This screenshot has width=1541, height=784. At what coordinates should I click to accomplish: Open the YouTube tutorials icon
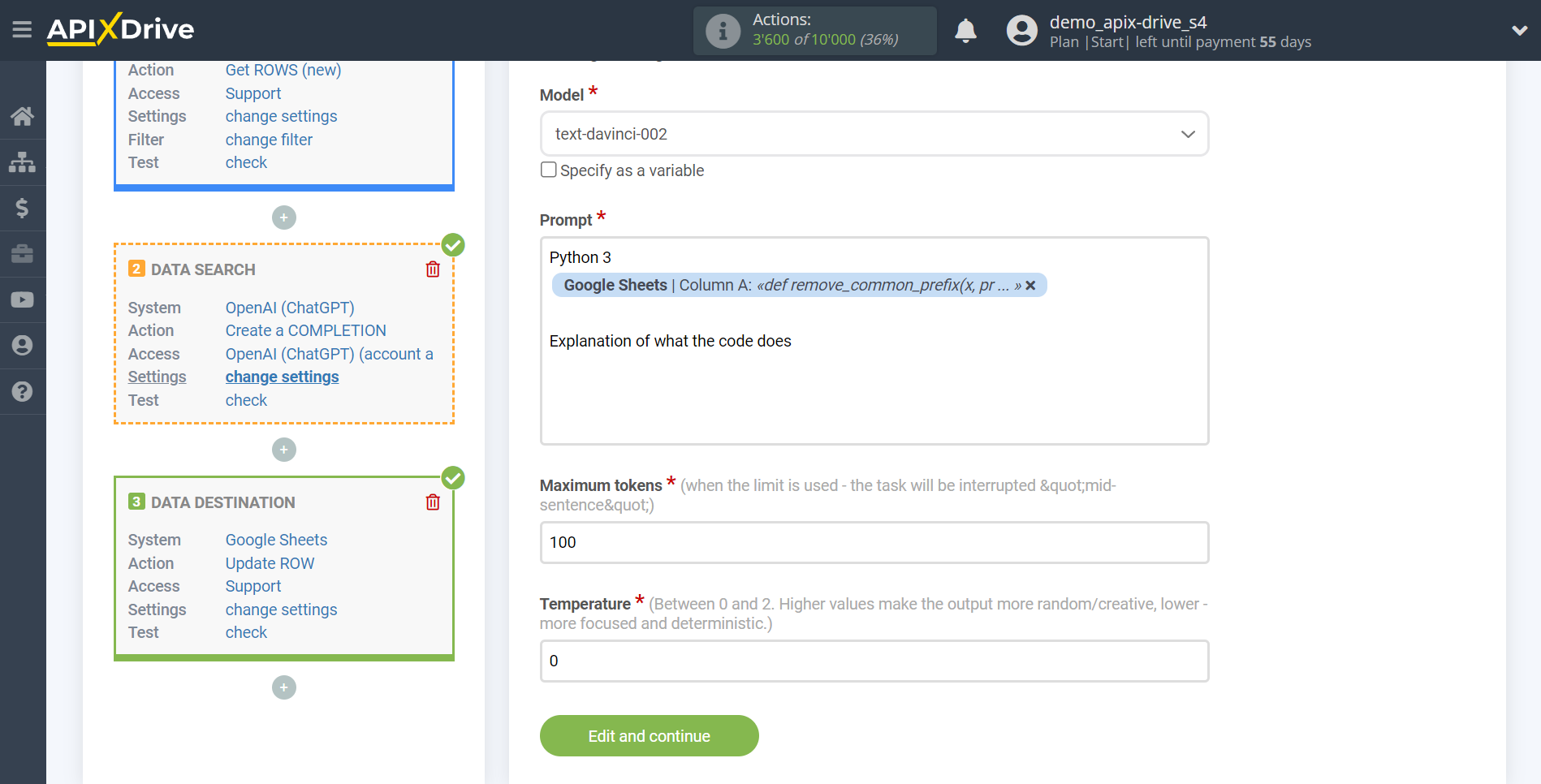click(23, 299)
